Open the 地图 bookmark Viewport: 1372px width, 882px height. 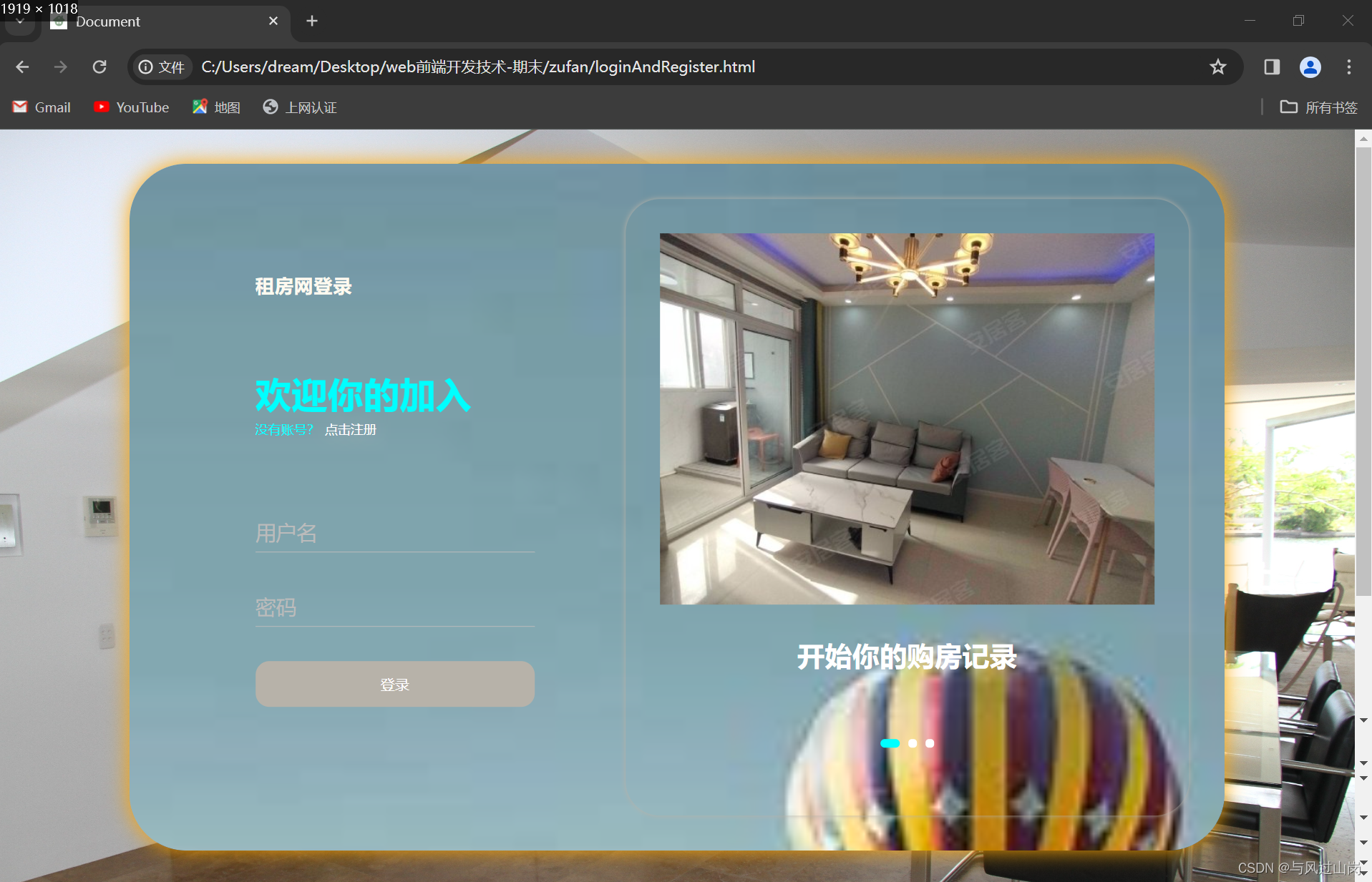tap(216, 107)
